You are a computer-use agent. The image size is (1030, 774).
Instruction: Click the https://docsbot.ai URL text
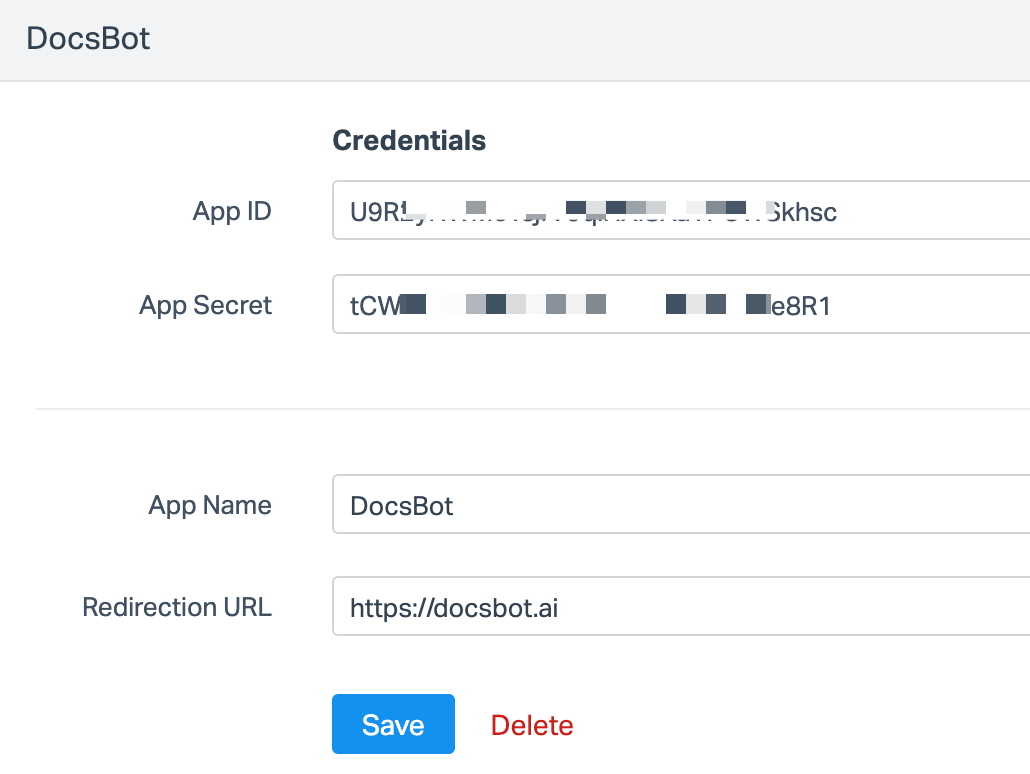pyautogui.click(x=454, y=606)
